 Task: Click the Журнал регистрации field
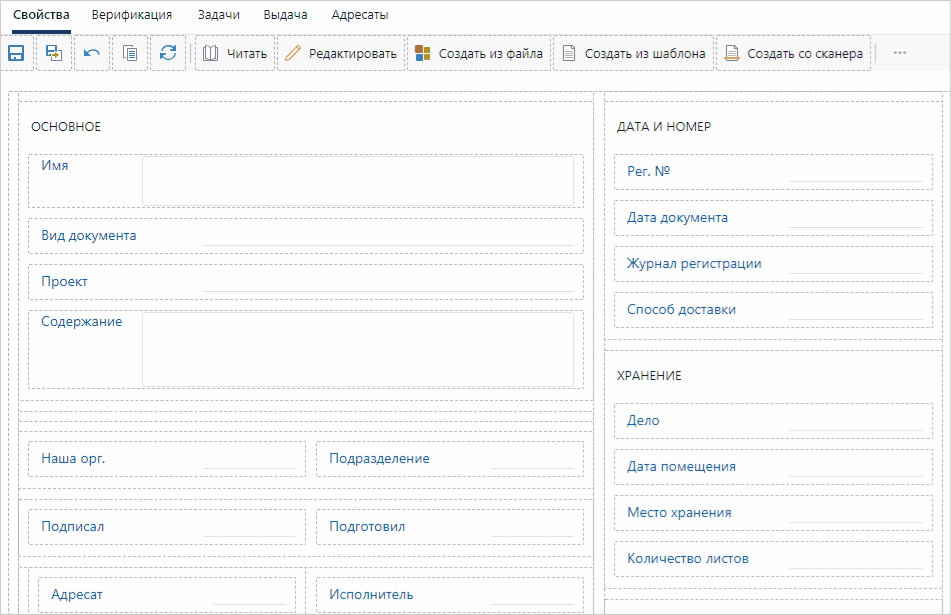point(854,264)
